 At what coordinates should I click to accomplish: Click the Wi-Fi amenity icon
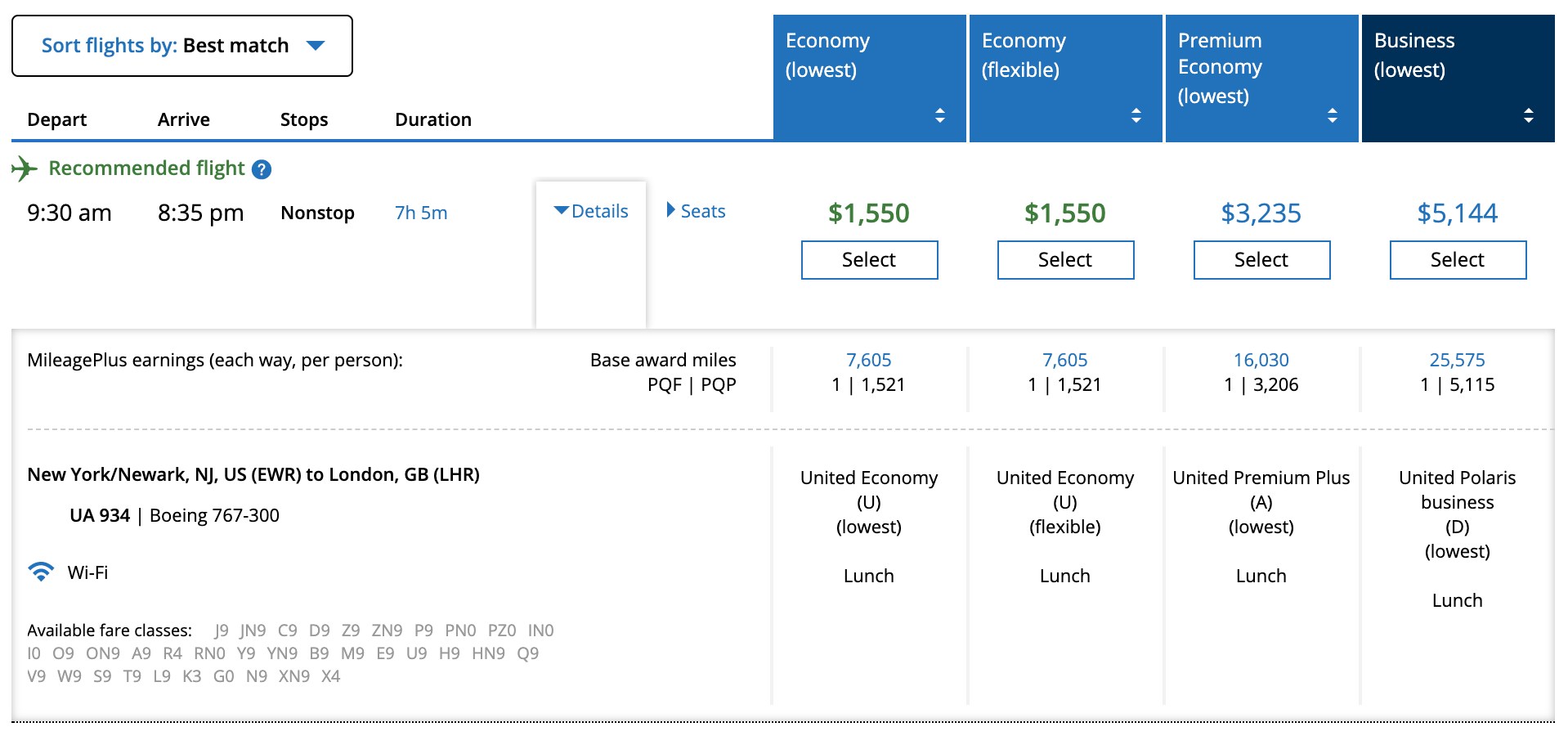[x=41, y=572]
